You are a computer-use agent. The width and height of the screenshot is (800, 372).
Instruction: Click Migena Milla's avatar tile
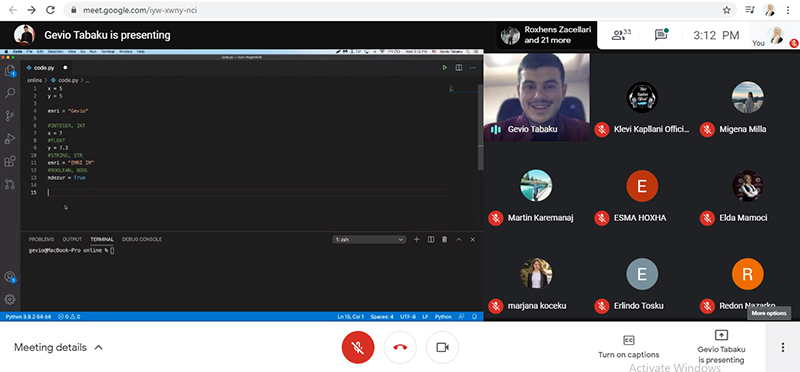[x=747, y=97]
